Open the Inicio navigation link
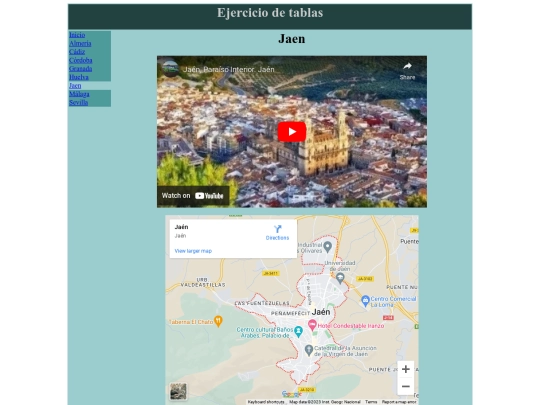540x405 pixels. 77,35
